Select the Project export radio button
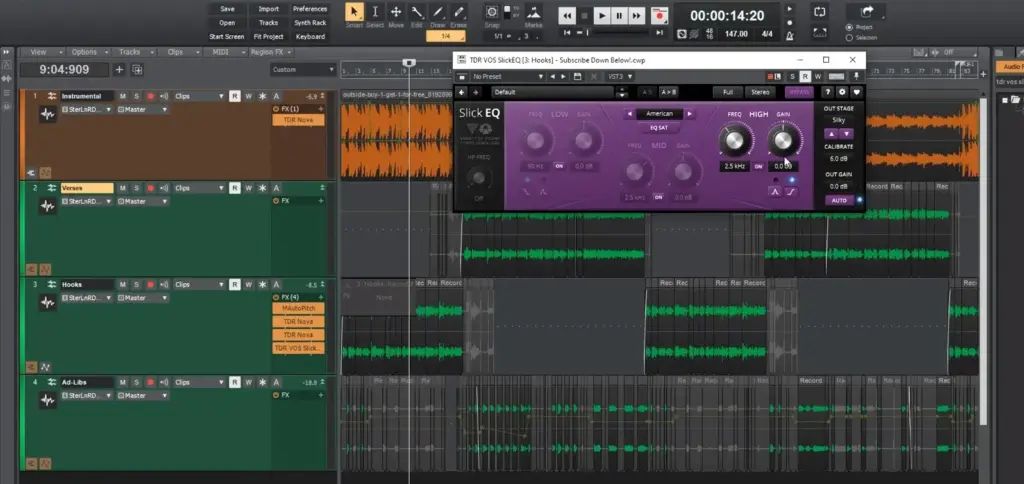Image resolution: width=1024 pixels, height=484 pixels. coord(849,27)
